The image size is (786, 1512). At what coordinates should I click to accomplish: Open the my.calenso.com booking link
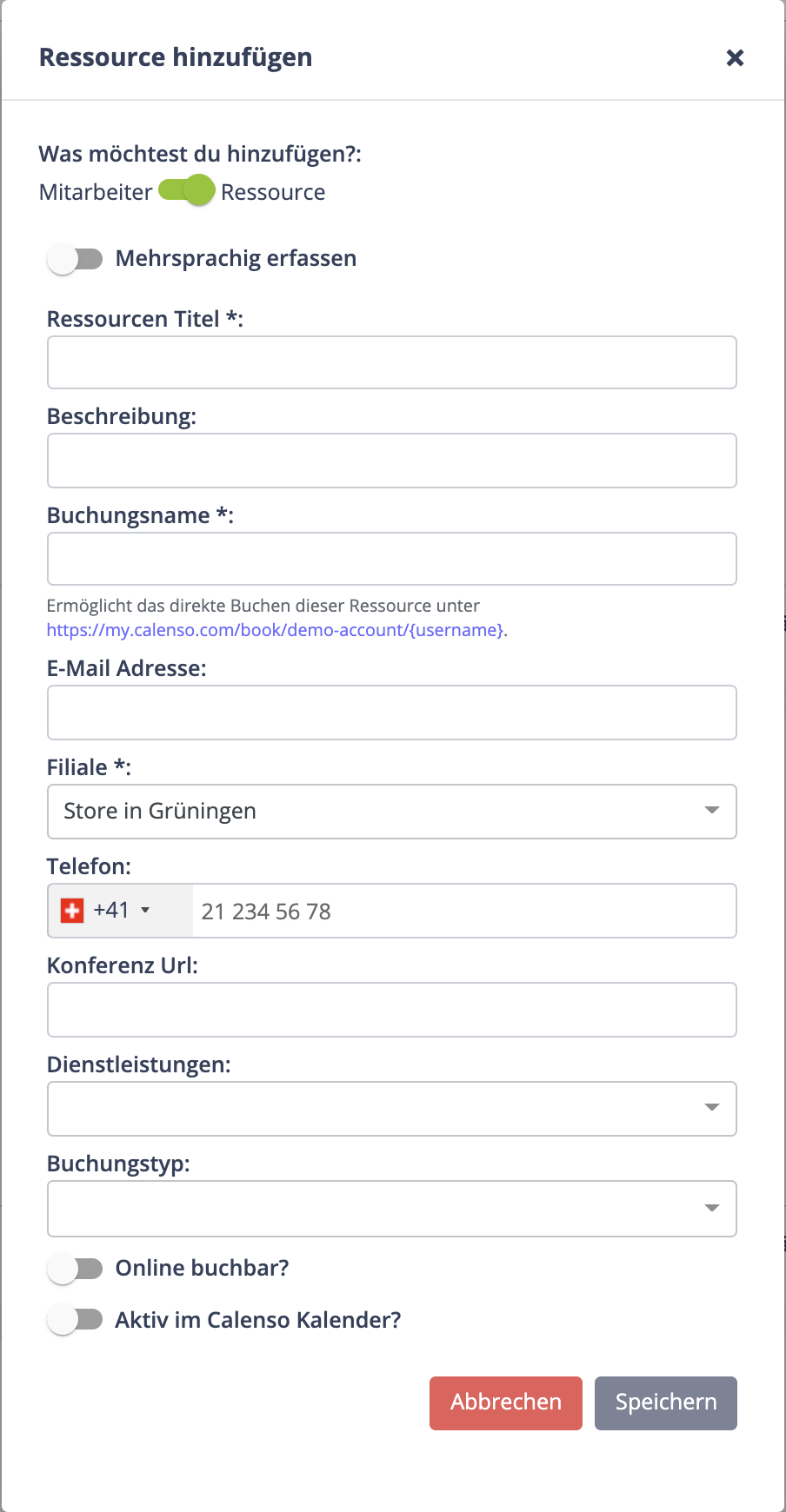pos(276,630)
